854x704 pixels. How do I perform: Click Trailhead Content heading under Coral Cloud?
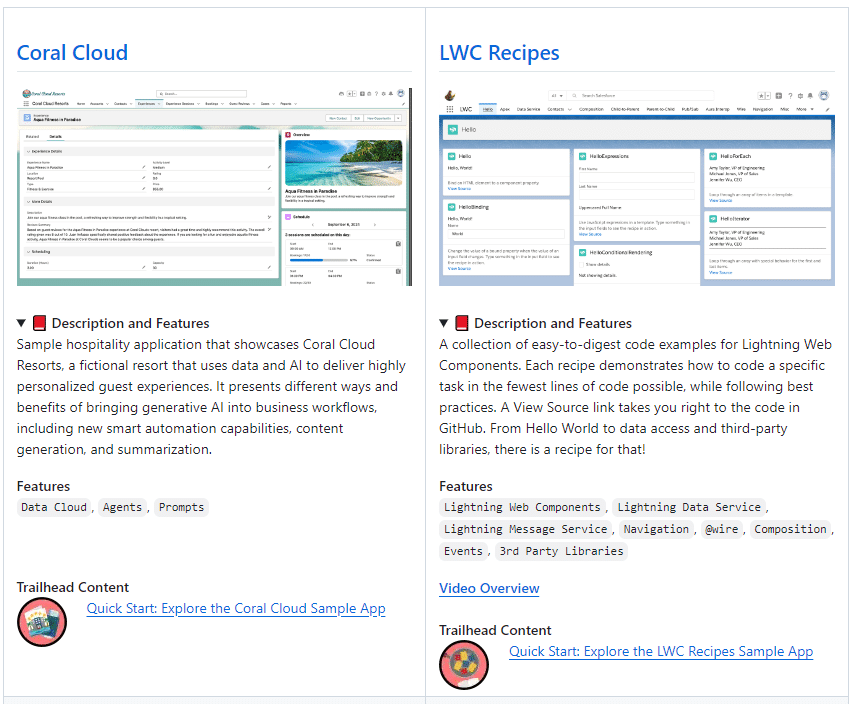pyautogui.click(x=72, y=587)
